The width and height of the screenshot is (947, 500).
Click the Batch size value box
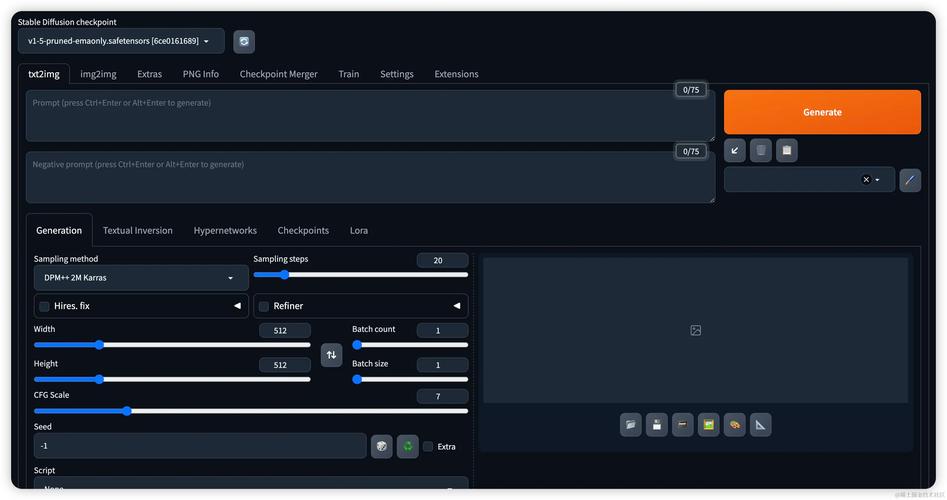pos(442,365)
